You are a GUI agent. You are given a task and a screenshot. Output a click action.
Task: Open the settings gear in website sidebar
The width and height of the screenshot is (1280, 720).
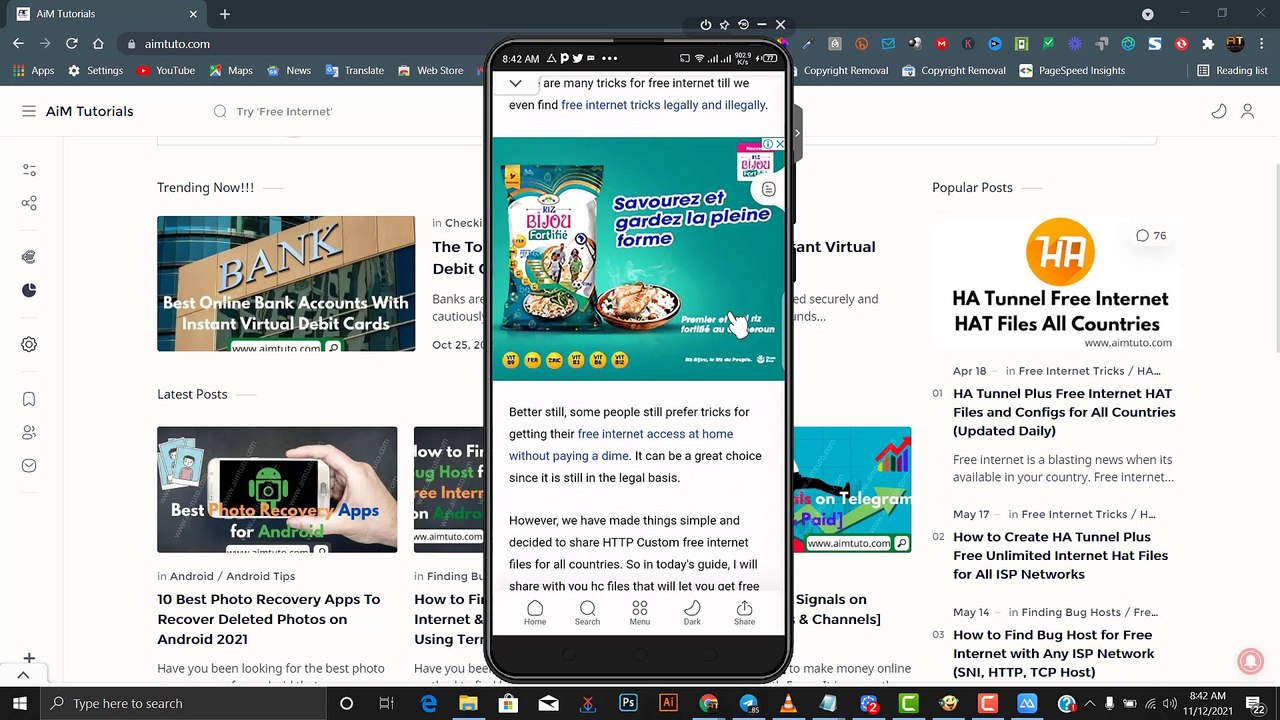coord(29,345)
